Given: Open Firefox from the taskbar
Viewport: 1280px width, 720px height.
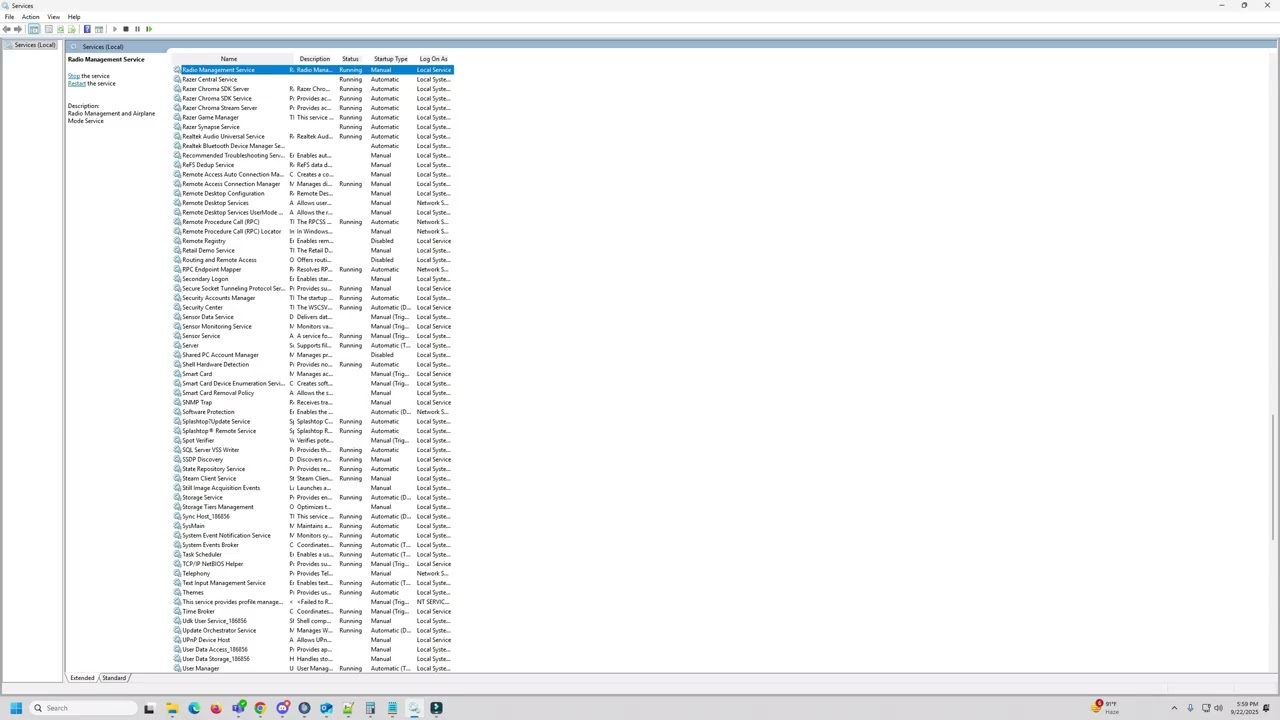Looking at the screenshot, I should (x=216, y=708).
